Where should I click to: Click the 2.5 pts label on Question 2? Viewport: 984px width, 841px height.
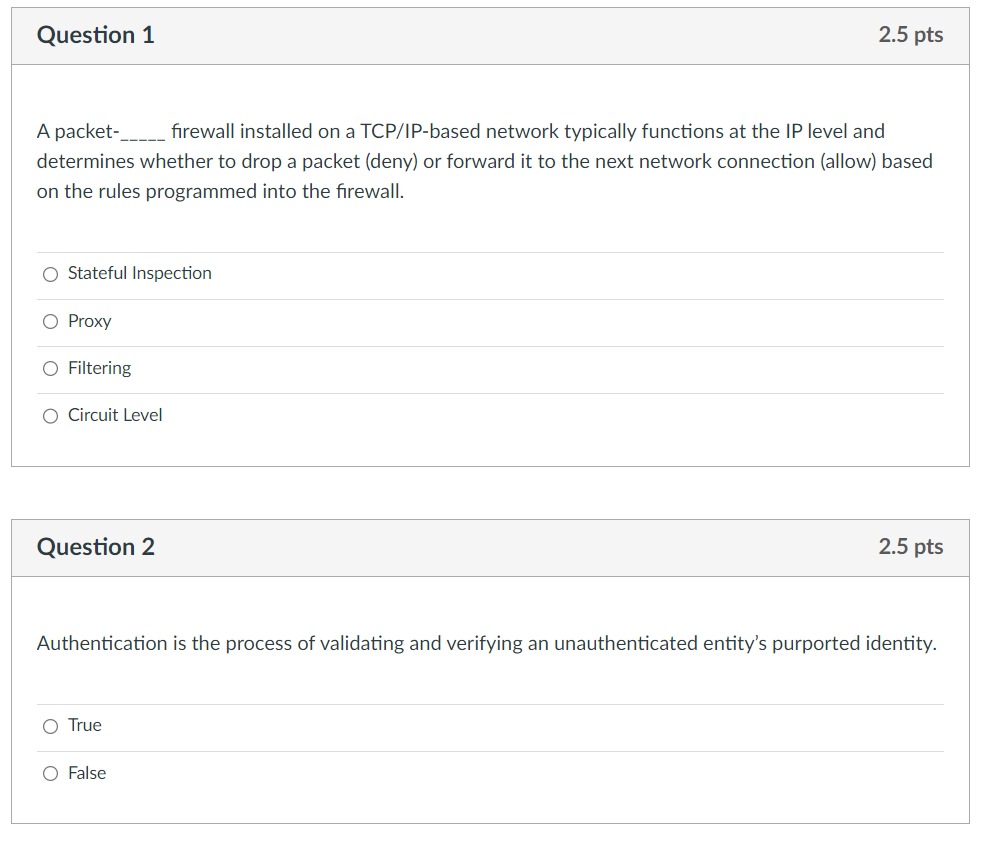(x=910, y=547)
